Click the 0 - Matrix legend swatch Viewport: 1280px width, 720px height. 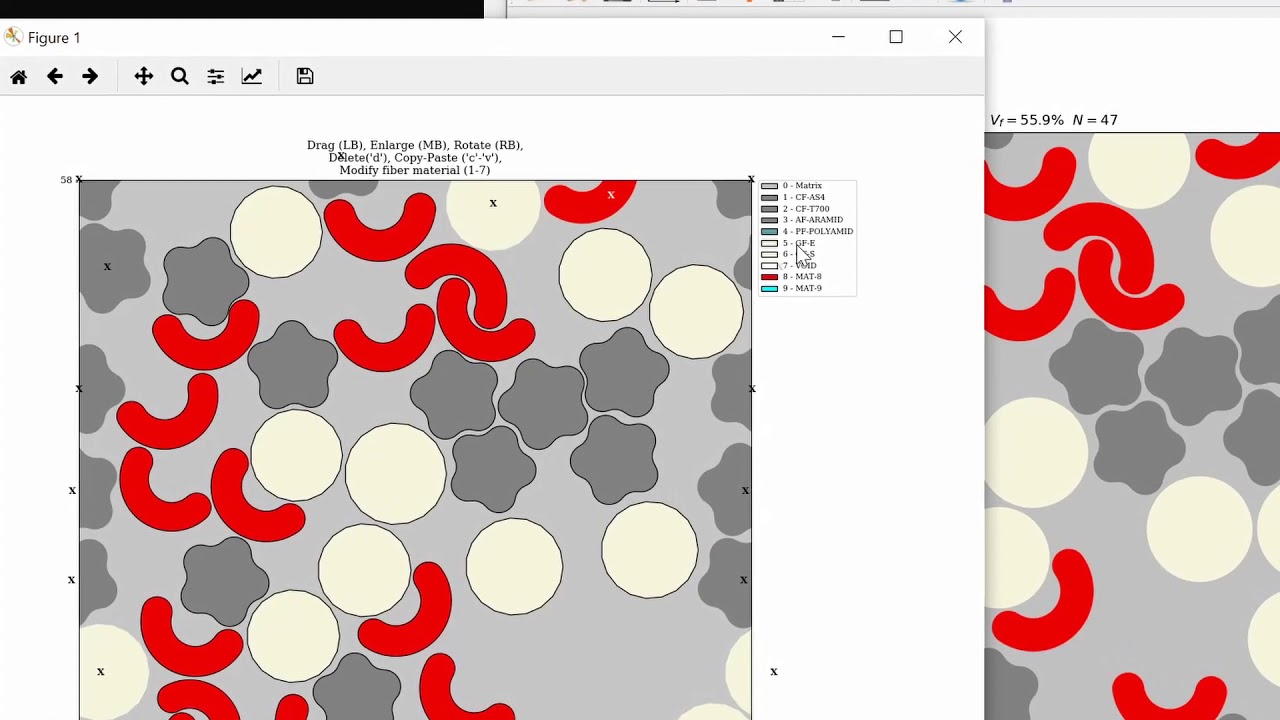point(769,186)
